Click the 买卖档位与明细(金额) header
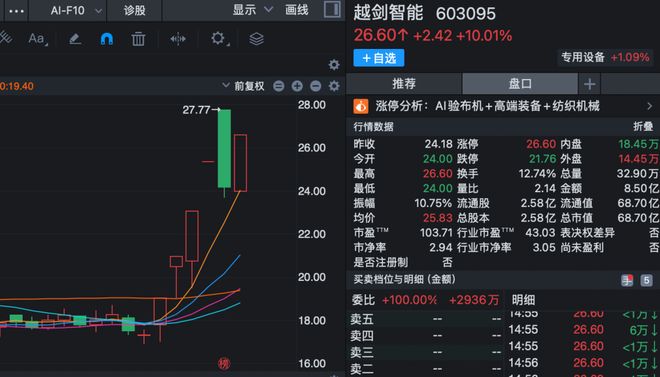 [405, 279]
